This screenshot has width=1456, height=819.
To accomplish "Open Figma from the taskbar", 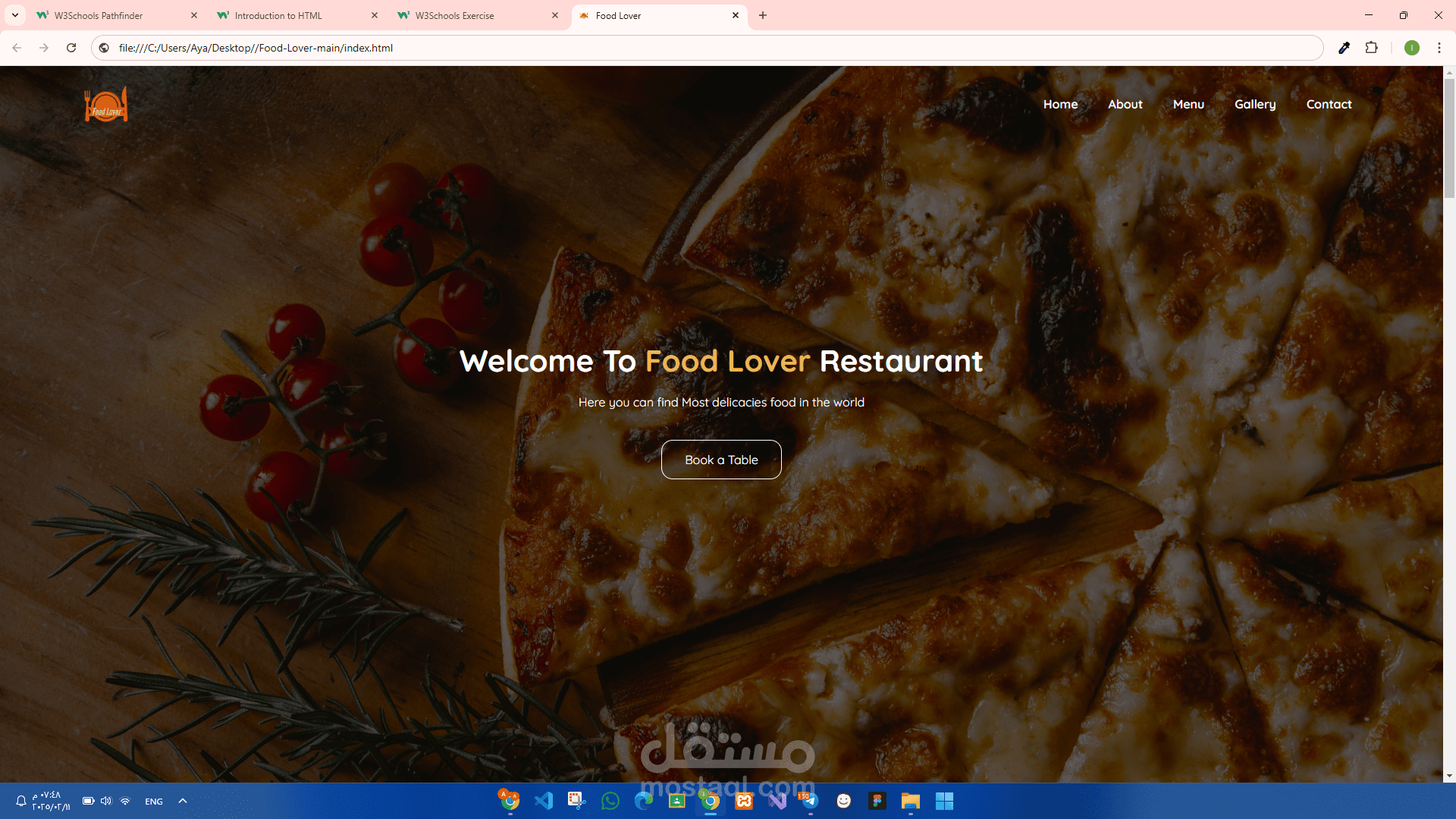I will [x=877, y=801].
